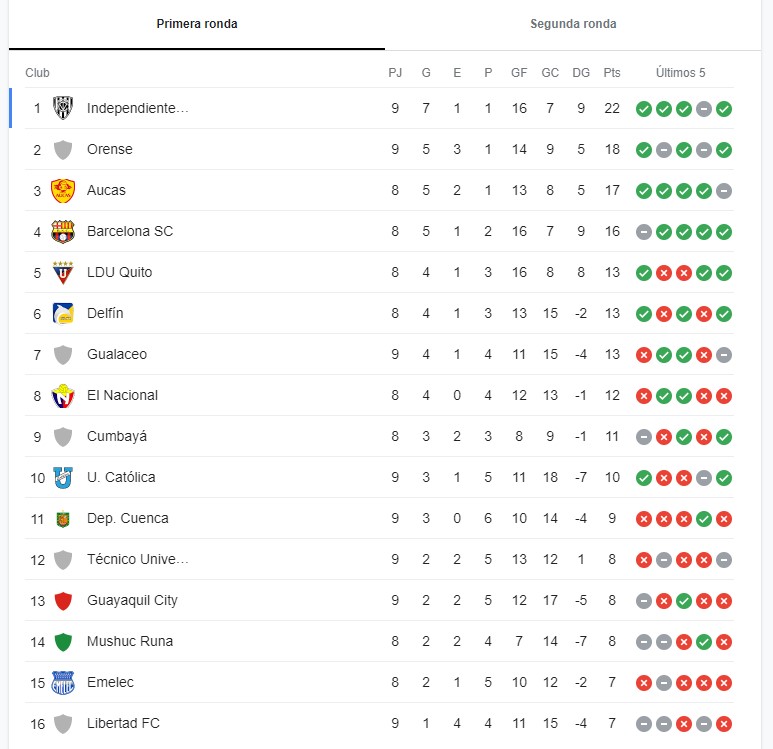This screenshot has width=773, height=749.
Task: Click Aucas's most recent draw indicator
Action: (x=724, y=190)
